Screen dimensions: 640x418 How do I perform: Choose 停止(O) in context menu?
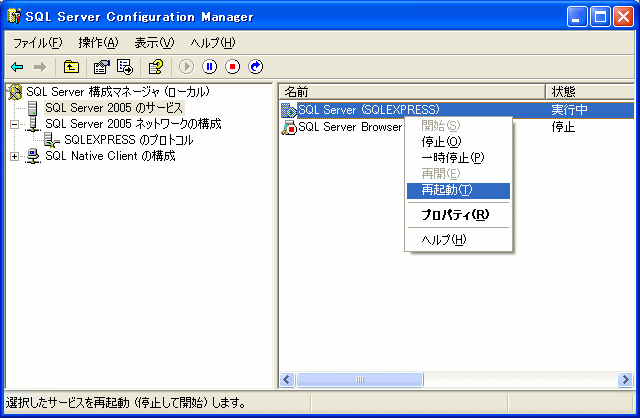[x=458, y=142]
